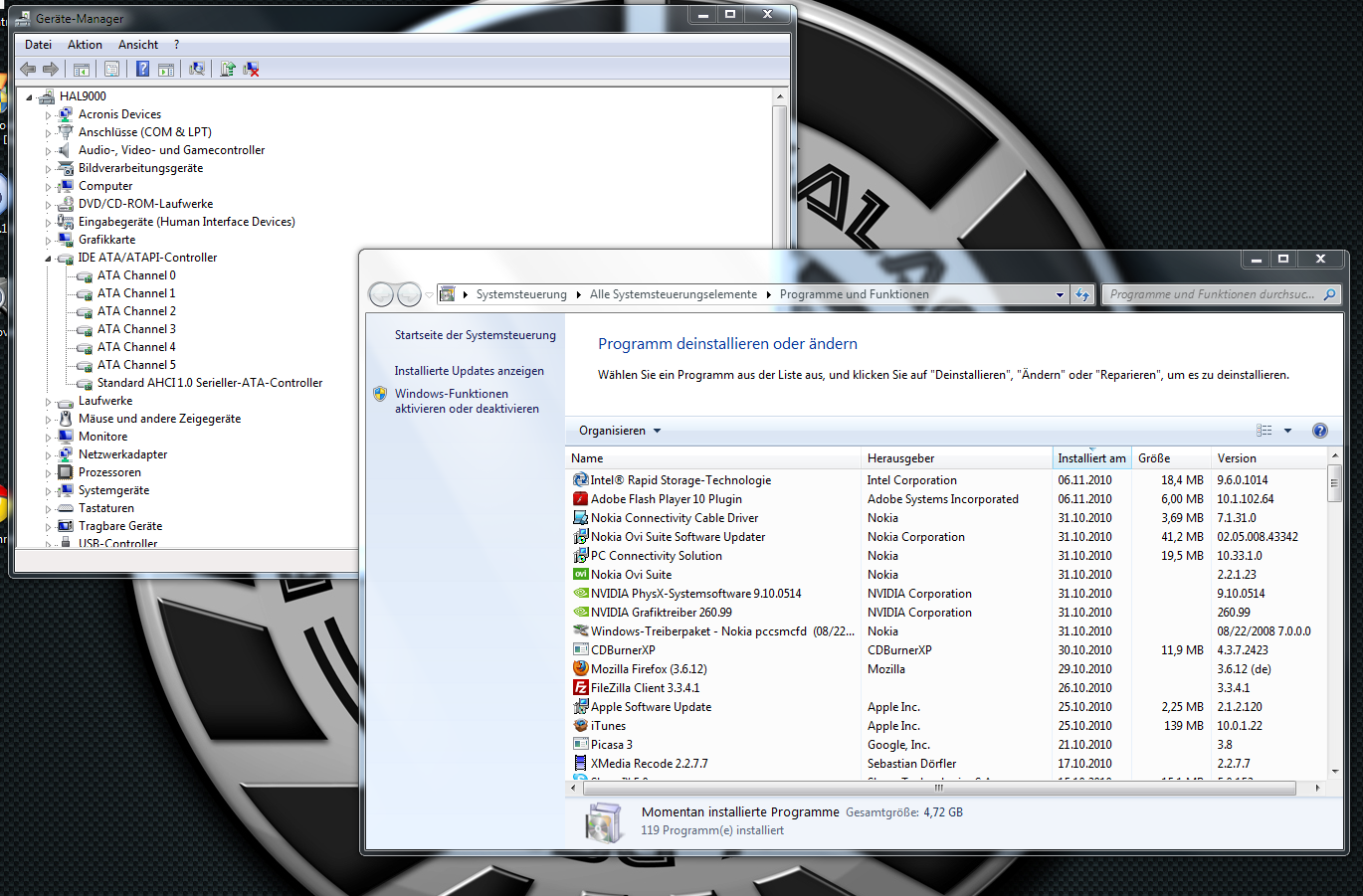Click the Mozilla Firefox program icon
Image resolution: width=1363 pixels, height=896 pixels.
click(581, 669)
